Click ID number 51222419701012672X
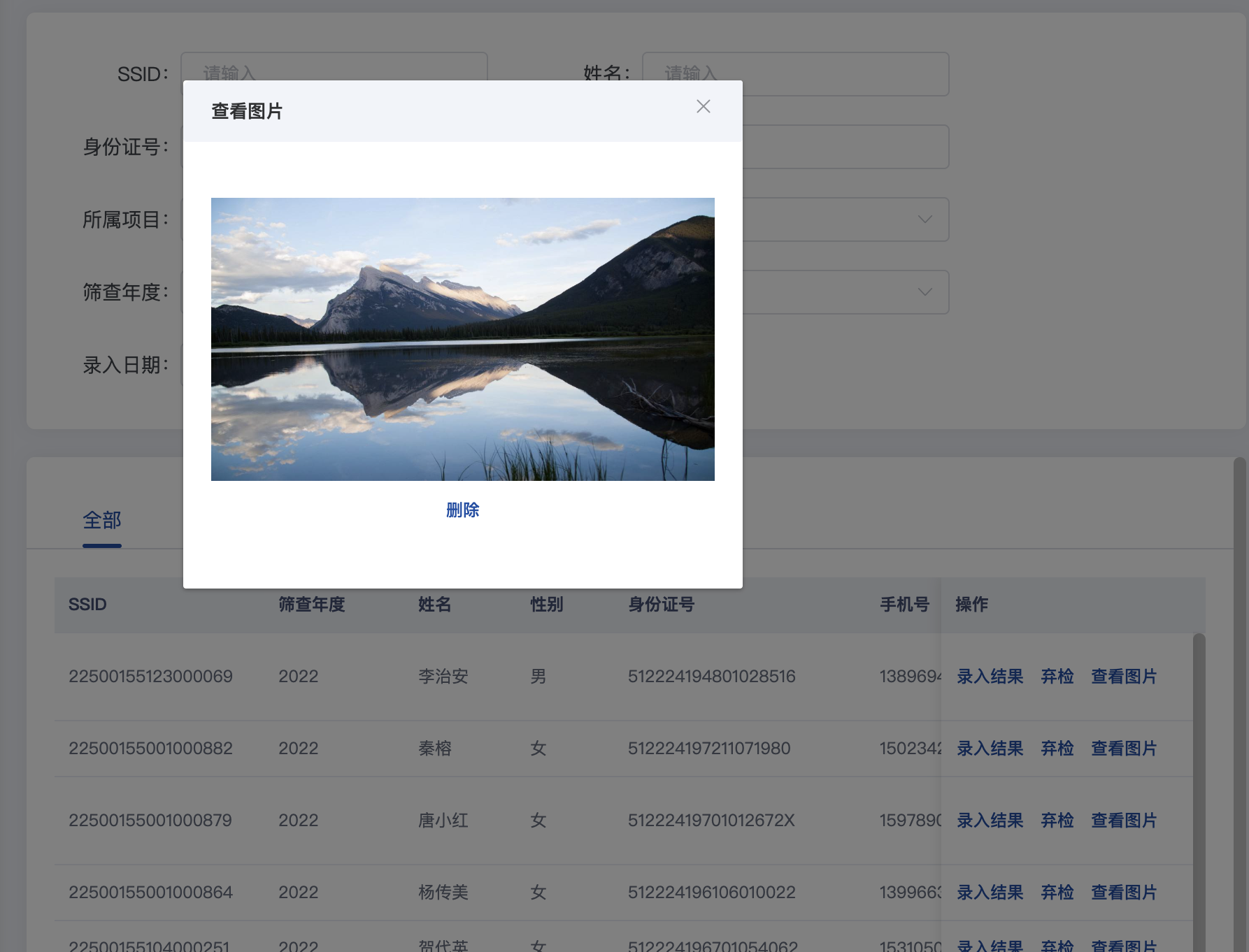The image size is (1249, 952). coord(711,821)
